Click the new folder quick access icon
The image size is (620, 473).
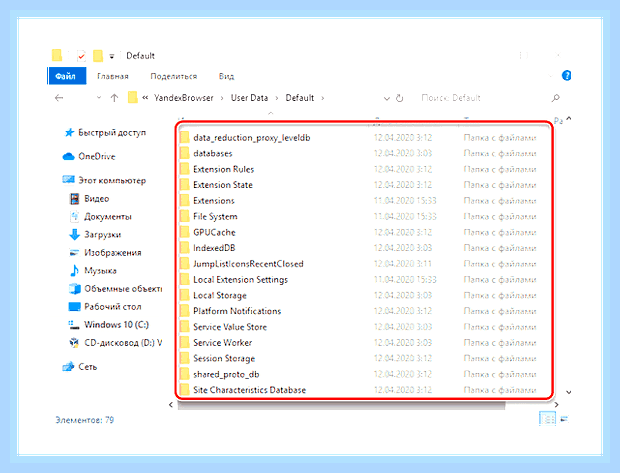[x=98, y=56]
